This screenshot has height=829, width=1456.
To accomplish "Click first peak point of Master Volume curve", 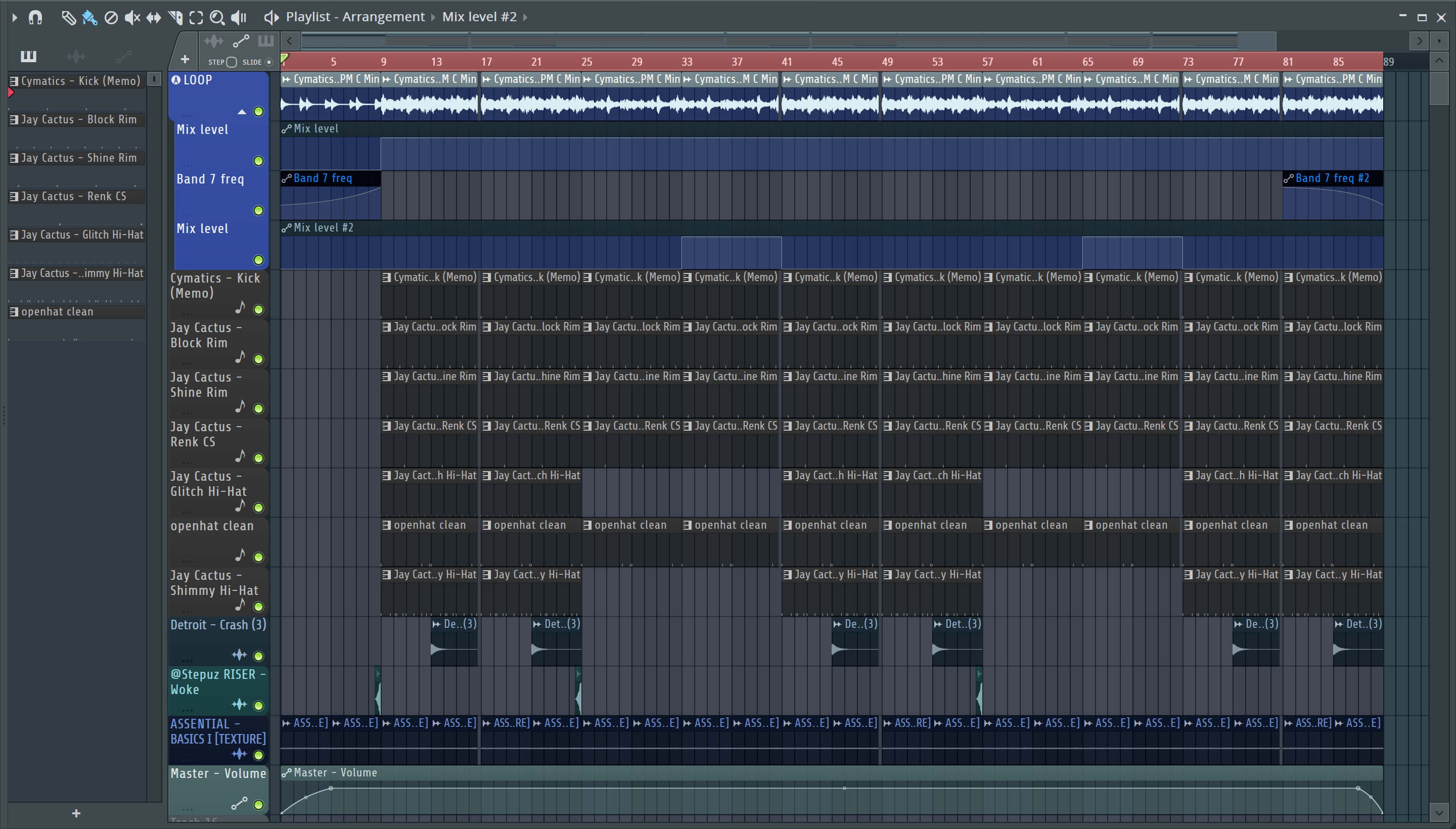I will [x=331, y=788].
